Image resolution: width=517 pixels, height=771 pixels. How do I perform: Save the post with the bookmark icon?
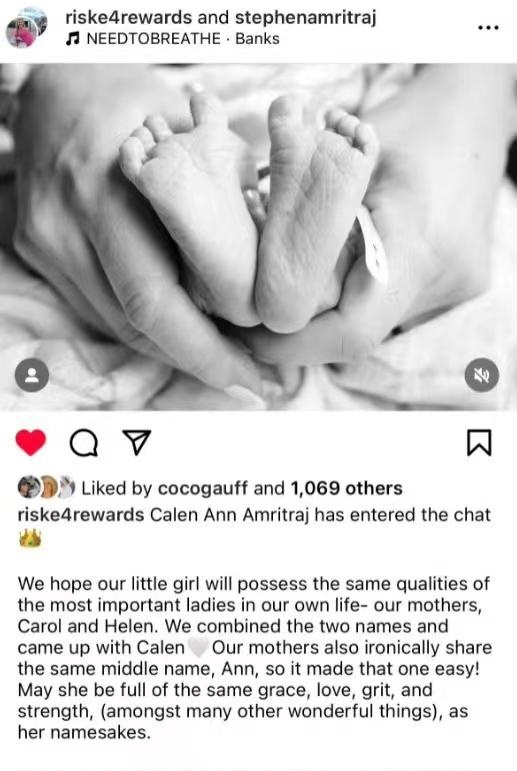click(x=479, y=443)
